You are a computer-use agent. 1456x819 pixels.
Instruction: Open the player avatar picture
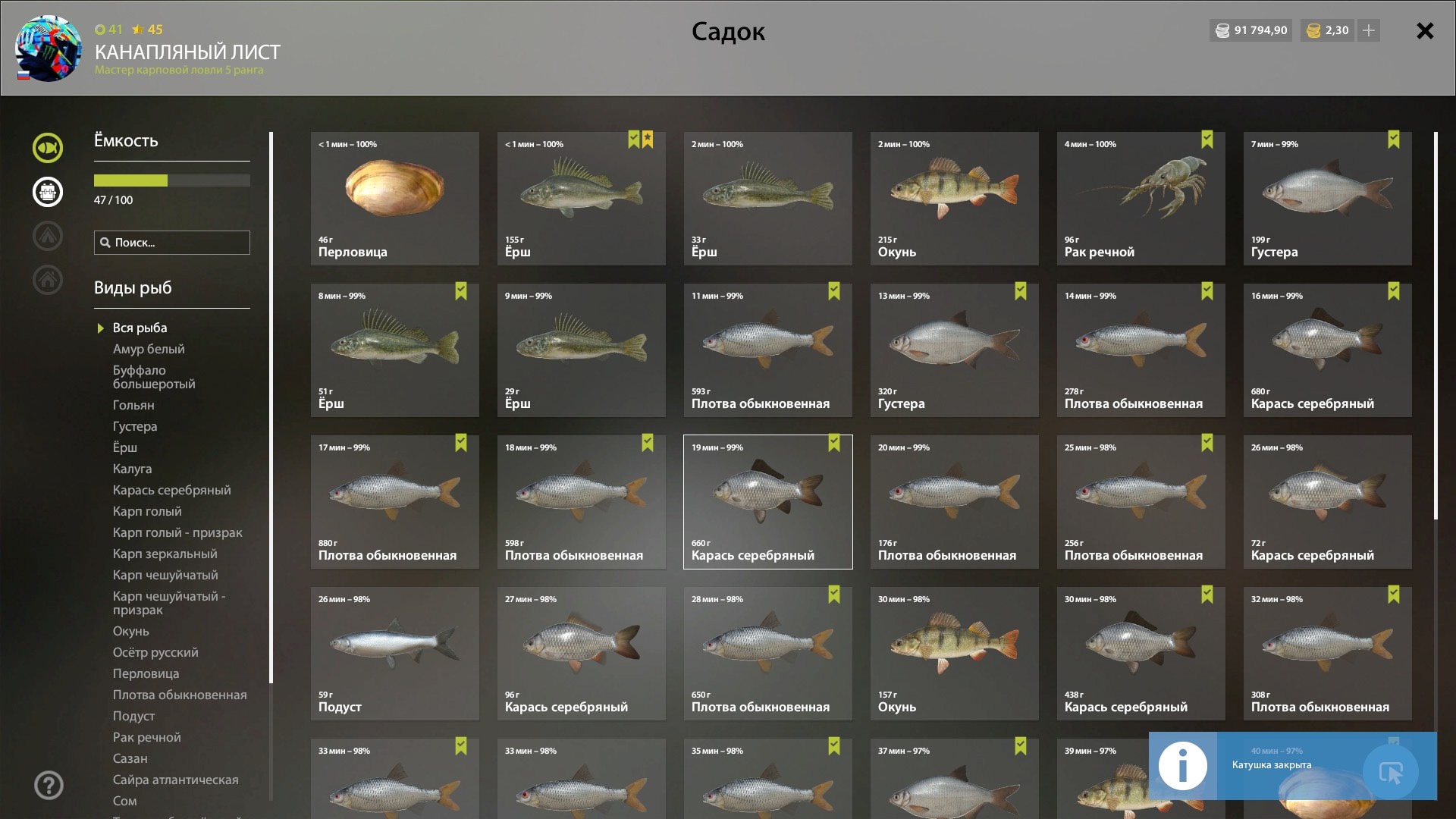pos(48,48)
